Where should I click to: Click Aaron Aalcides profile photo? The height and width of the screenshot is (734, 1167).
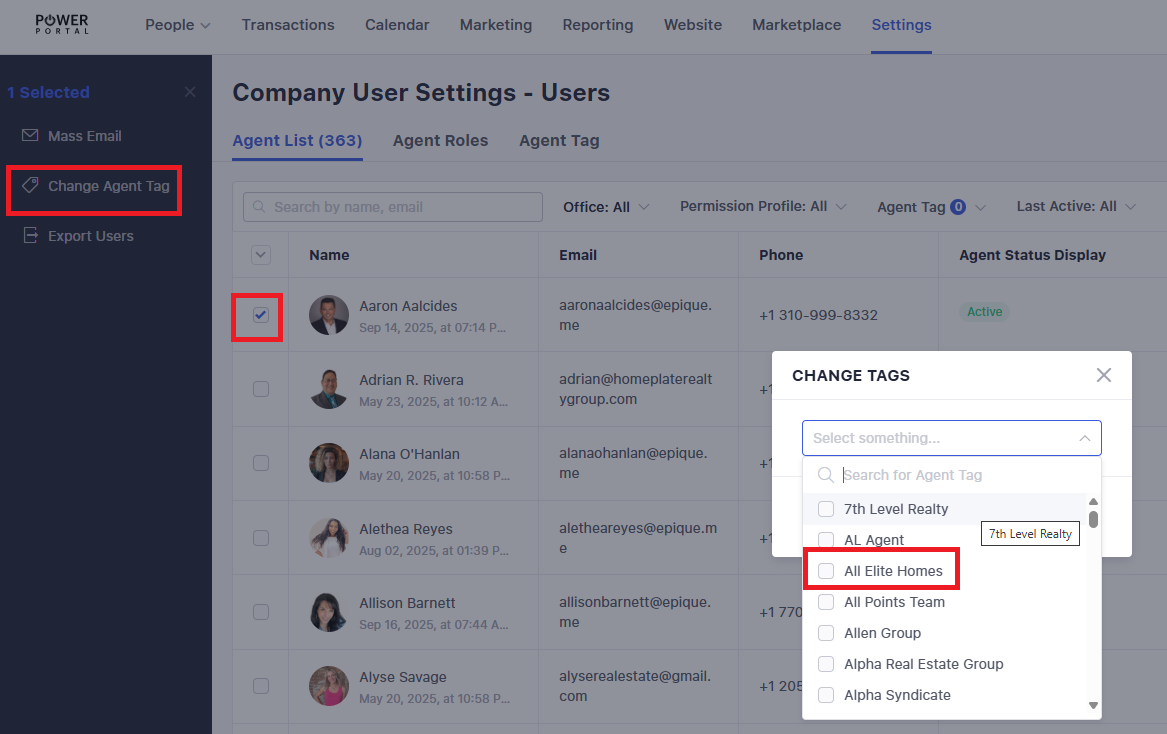(x=329, y=315)
